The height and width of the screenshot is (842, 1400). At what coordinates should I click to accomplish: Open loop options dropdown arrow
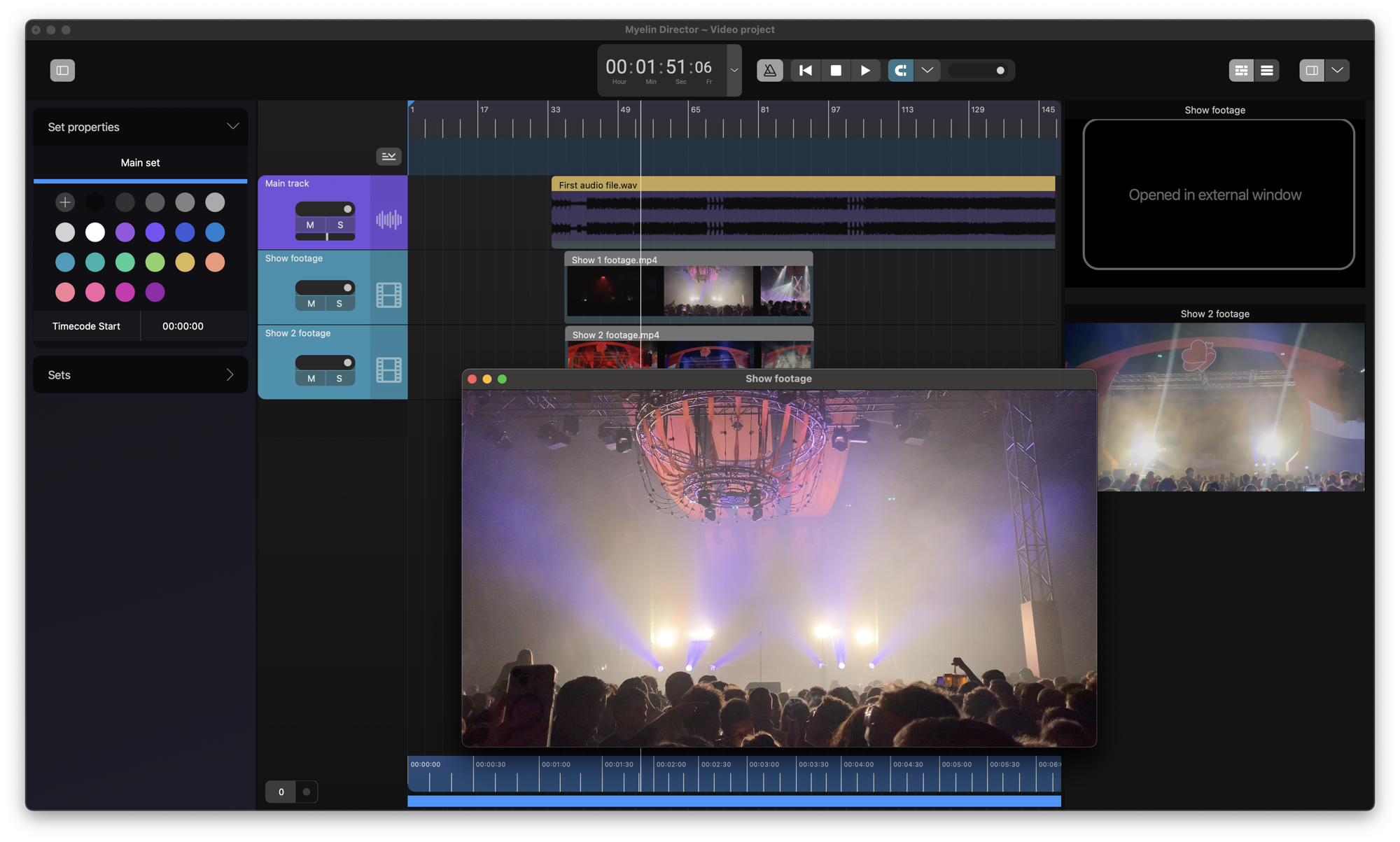(x=927, y=70)
